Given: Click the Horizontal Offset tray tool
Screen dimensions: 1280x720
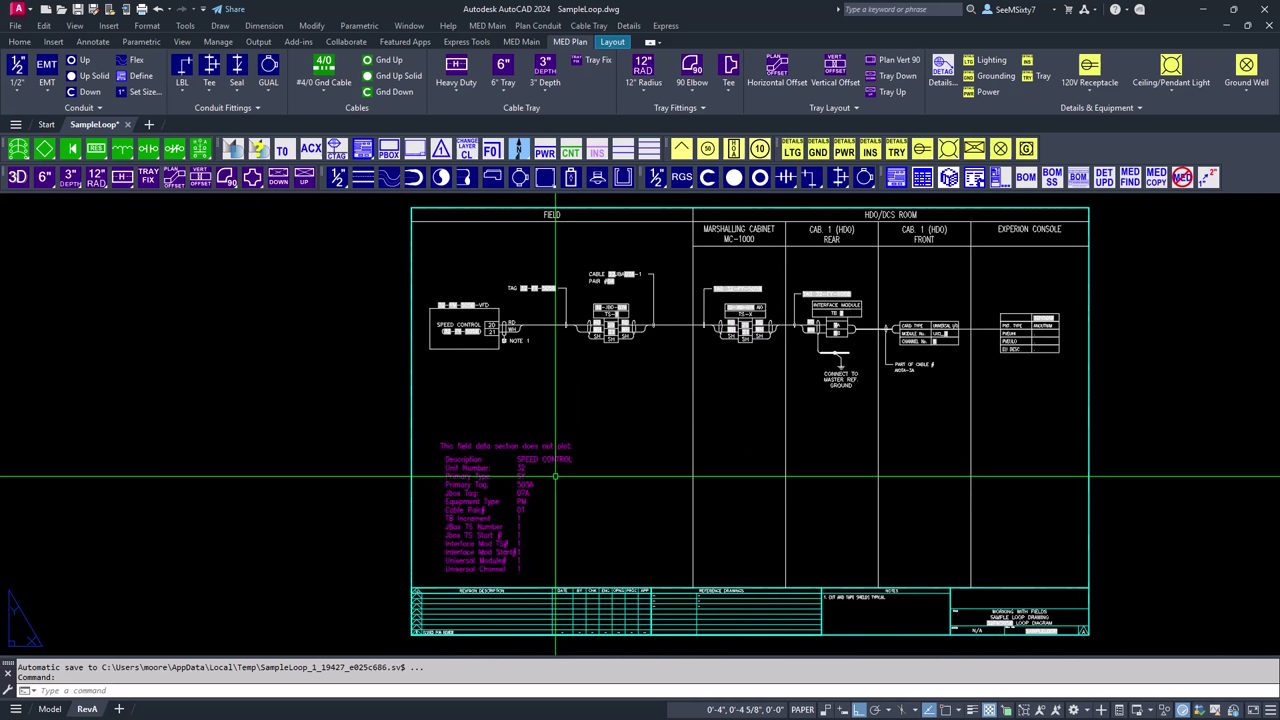Looking at the screenshot, I should (x=777, y=70).
